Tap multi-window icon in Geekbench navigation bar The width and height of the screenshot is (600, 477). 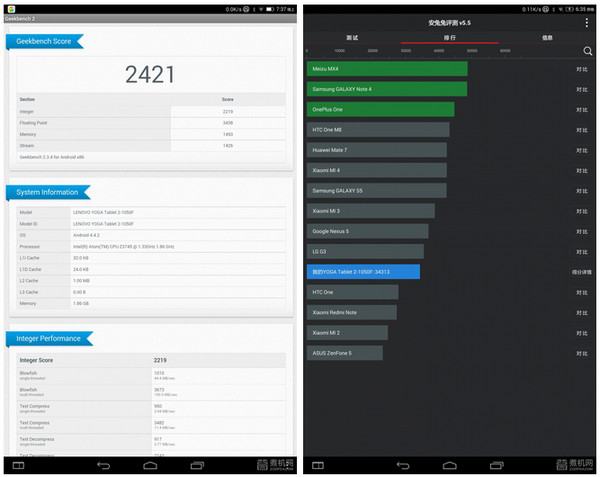[x=18, y=465]
